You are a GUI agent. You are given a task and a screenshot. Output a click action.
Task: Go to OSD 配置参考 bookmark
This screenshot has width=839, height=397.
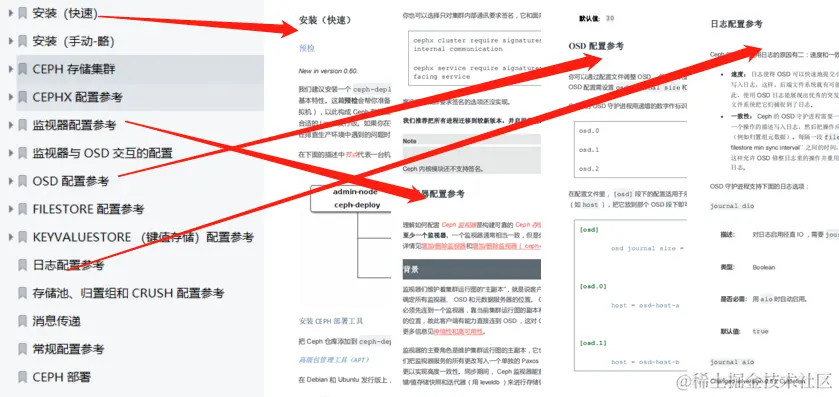point(71,181)
